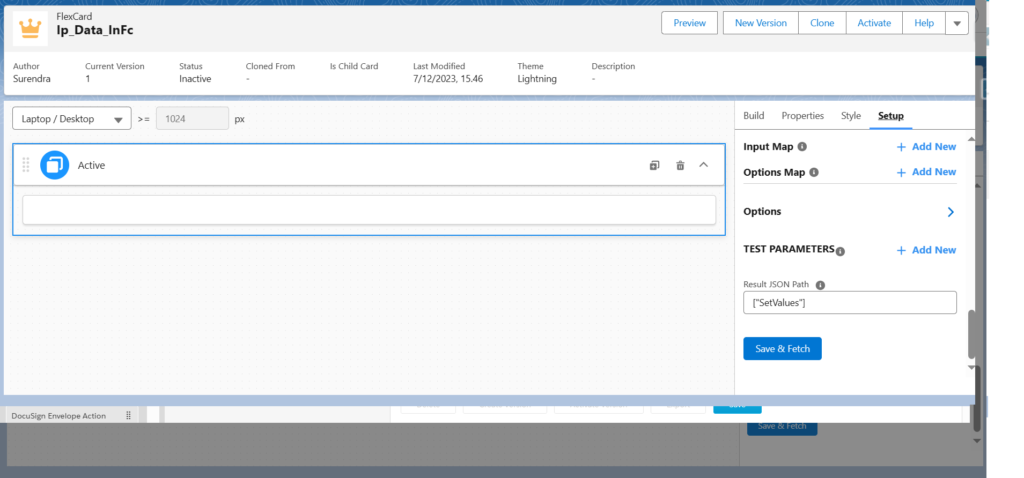Click the Clone button

point(822,23)
